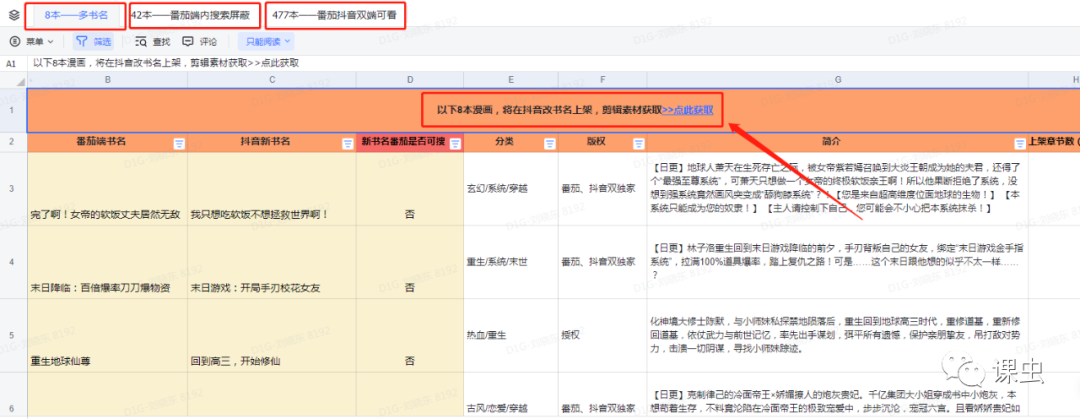The image size is (1080, 419).
Task: Click 否 cell in row 5
Action: pos(410,336)
